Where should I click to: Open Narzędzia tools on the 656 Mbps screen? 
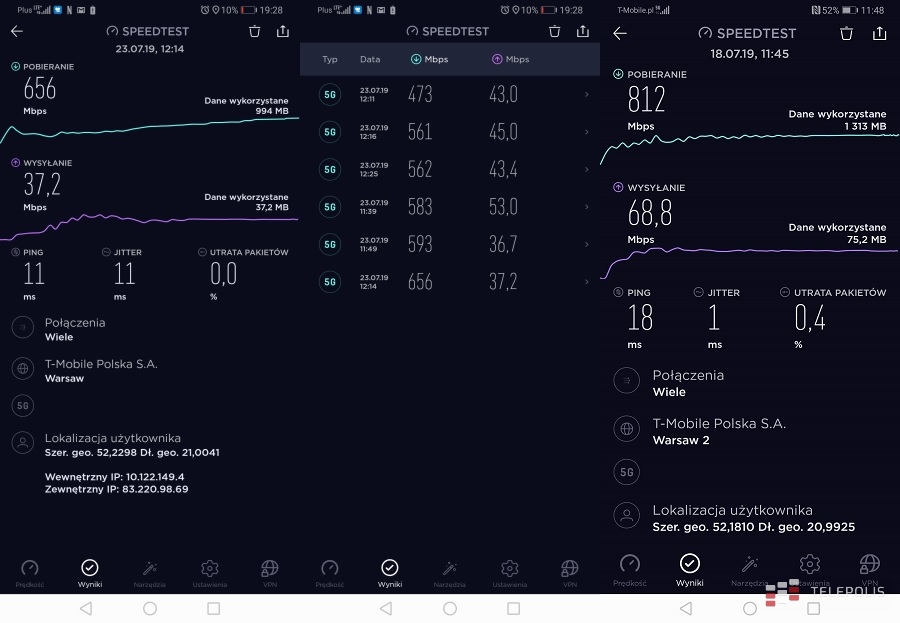tap(149, 572)
